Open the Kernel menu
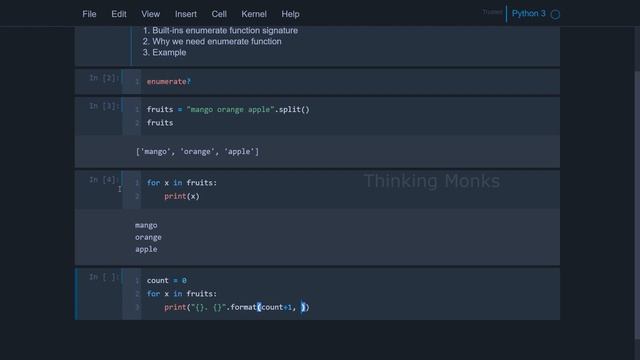The width and height of the screenshot is (640, 360). tap(254, 14)
